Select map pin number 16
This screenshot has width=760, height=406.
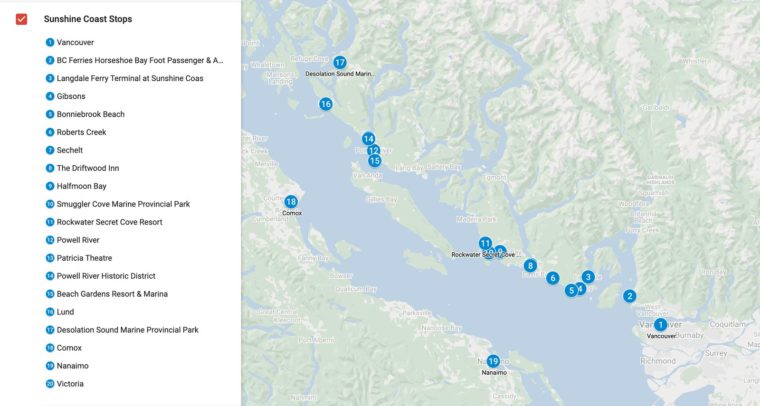[x=325, y=104]
